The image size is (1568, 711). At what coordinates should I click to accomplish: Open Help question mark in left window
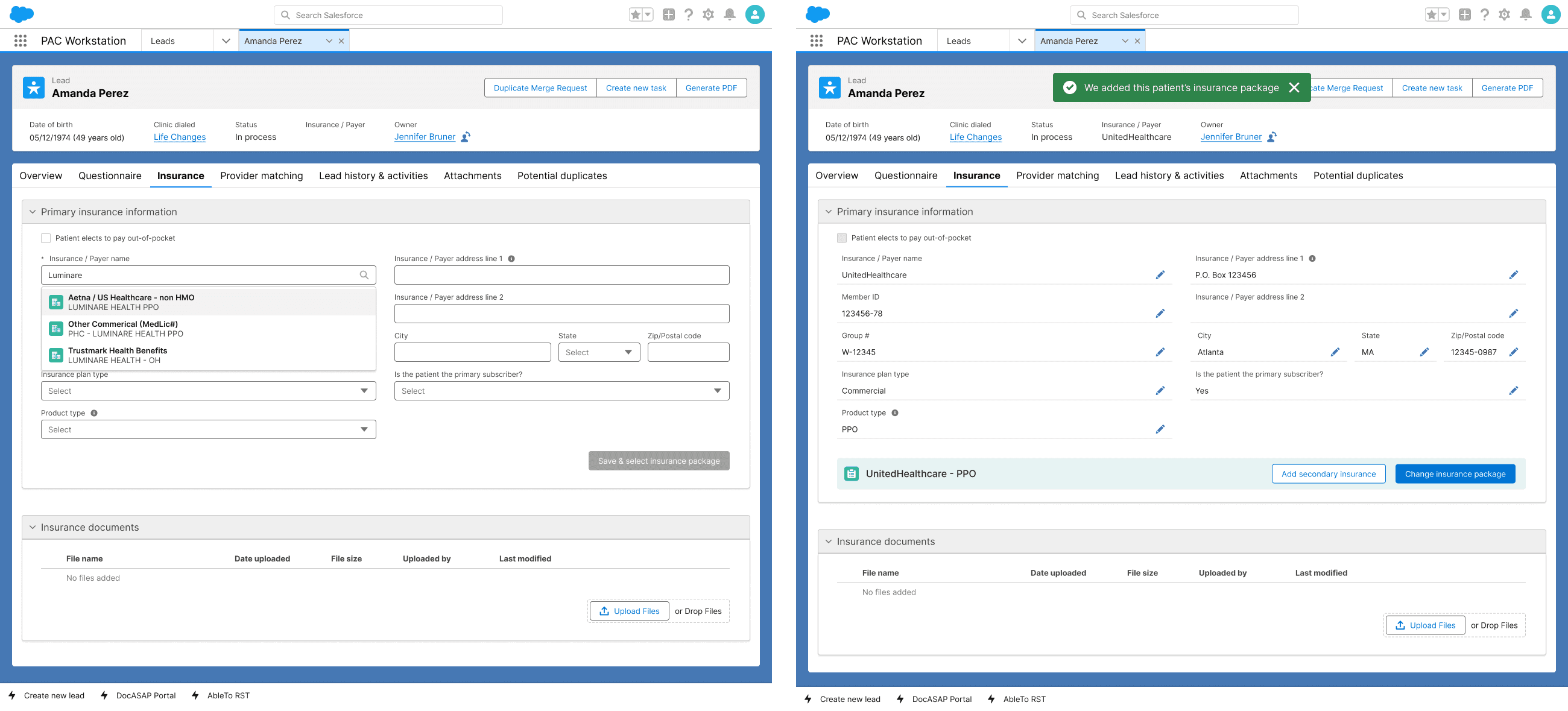(689, 14)
